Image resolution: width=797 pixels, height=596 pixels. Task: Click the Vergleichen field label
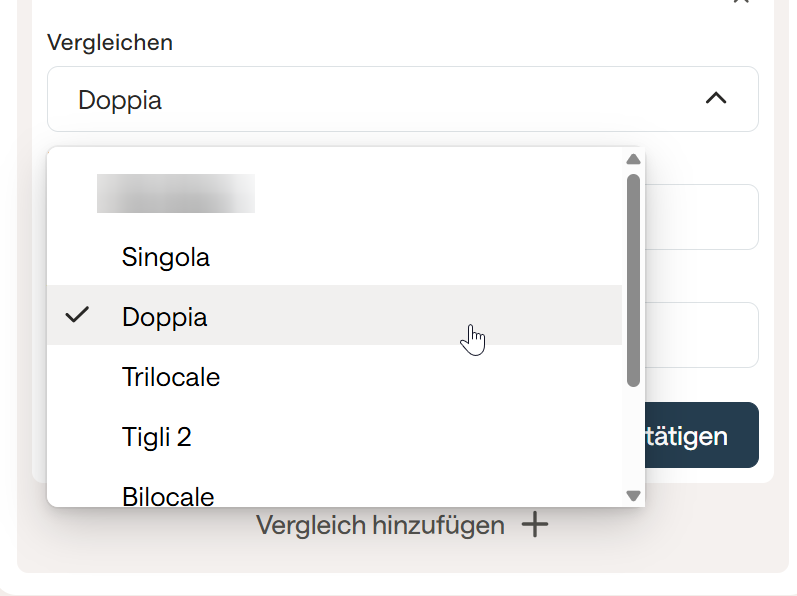110,43
